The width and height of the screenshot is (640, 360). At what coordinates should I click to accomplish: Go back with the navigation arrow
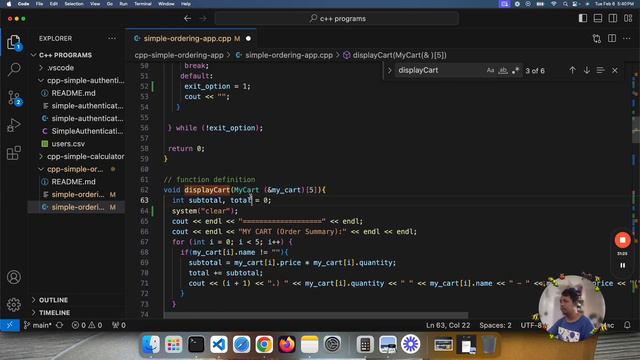tap(187, 18)
